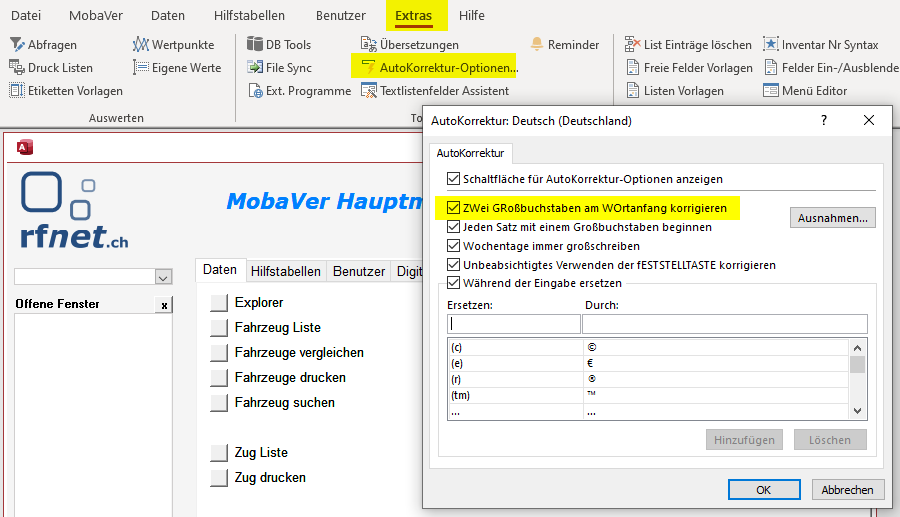The width and height of the screenshot is (900, 517).
Task: Toggle Jeden Satz mit Großbuchstaben beginnen
Action: [453, 227]
